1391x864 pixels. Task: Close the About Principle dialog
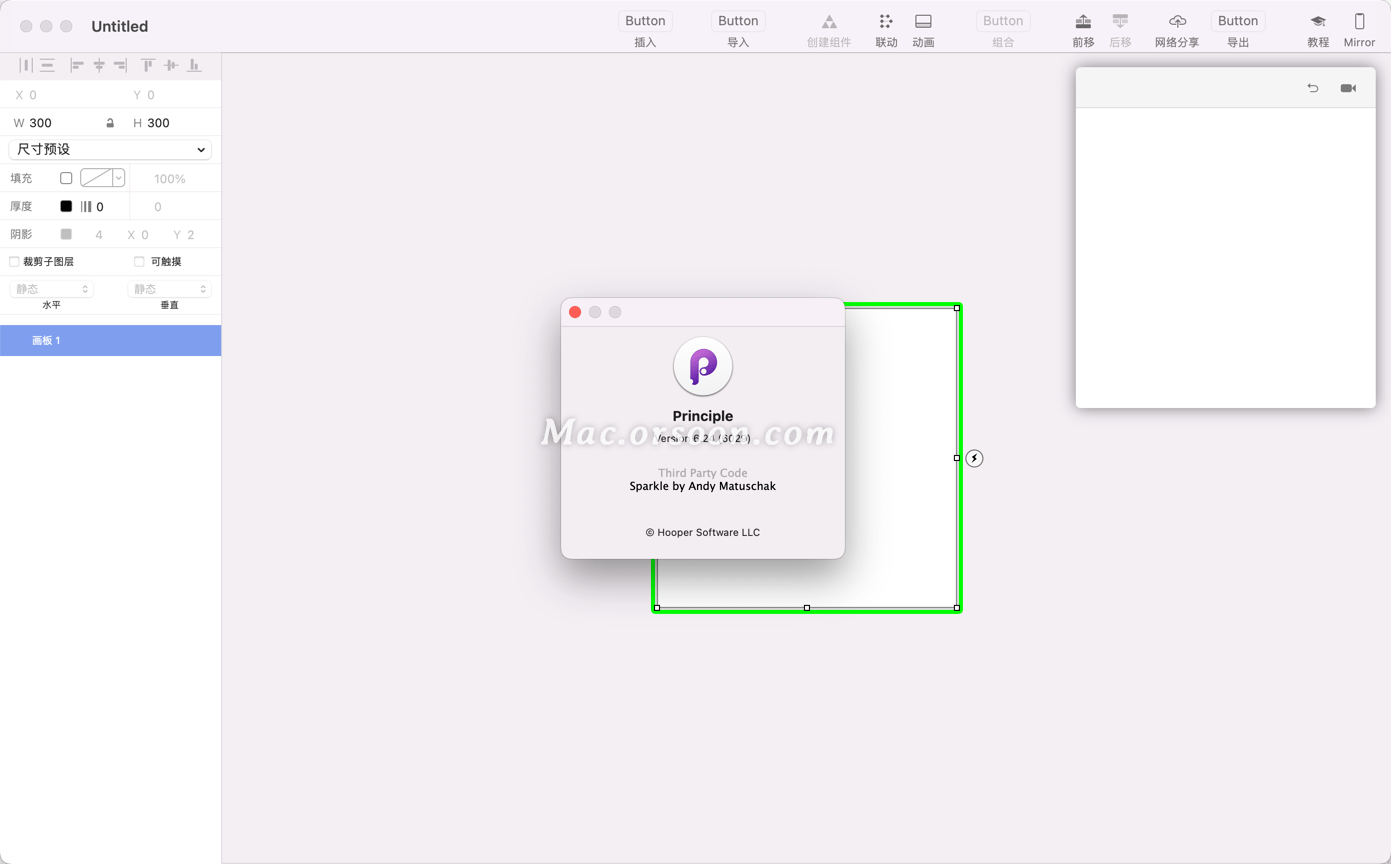pyautogui.click(x=575, y=312)
